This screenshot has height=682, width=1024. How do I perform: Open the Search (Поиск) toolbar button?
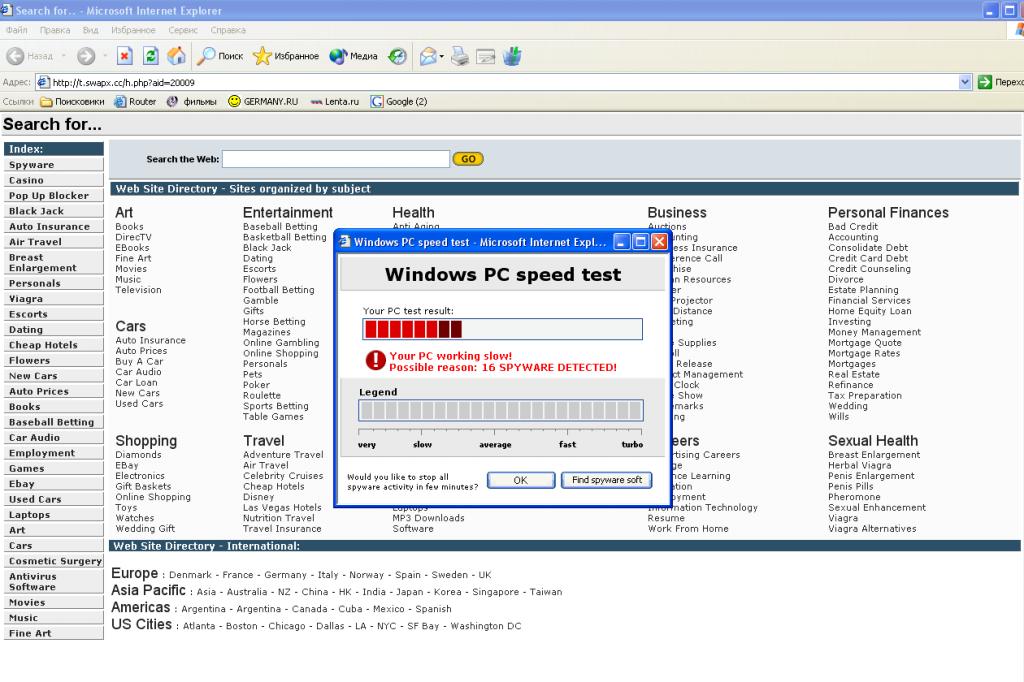pyautogui.click(x=220, y=56)
